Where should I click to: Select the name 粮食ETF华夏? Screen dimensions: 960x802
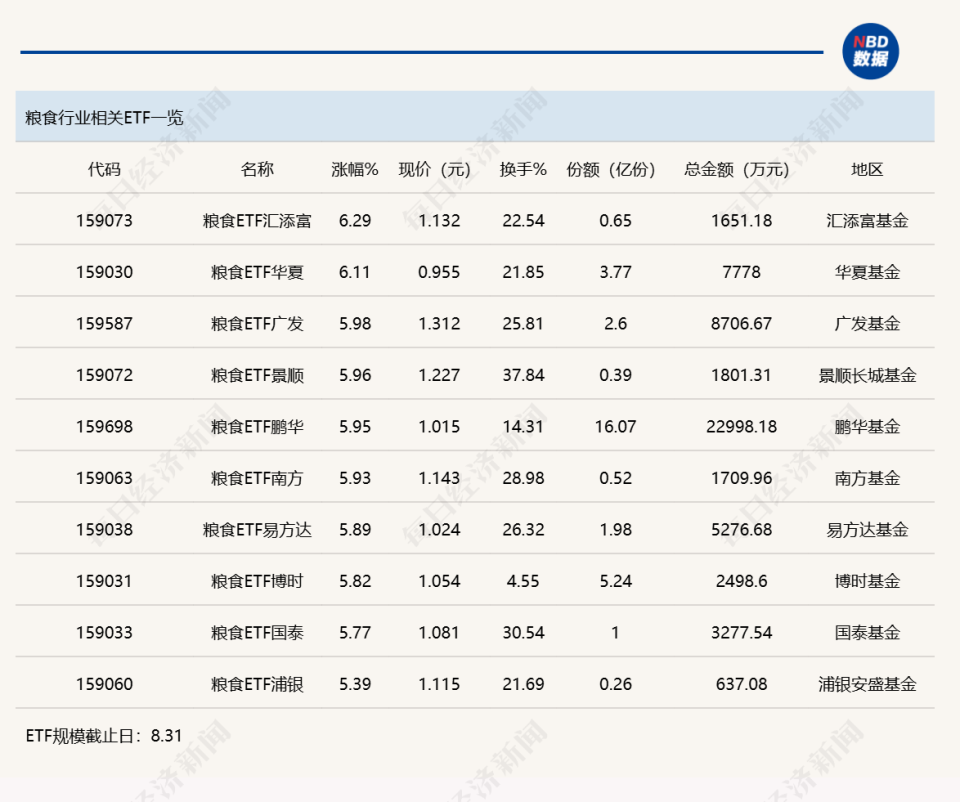[257, 272]
